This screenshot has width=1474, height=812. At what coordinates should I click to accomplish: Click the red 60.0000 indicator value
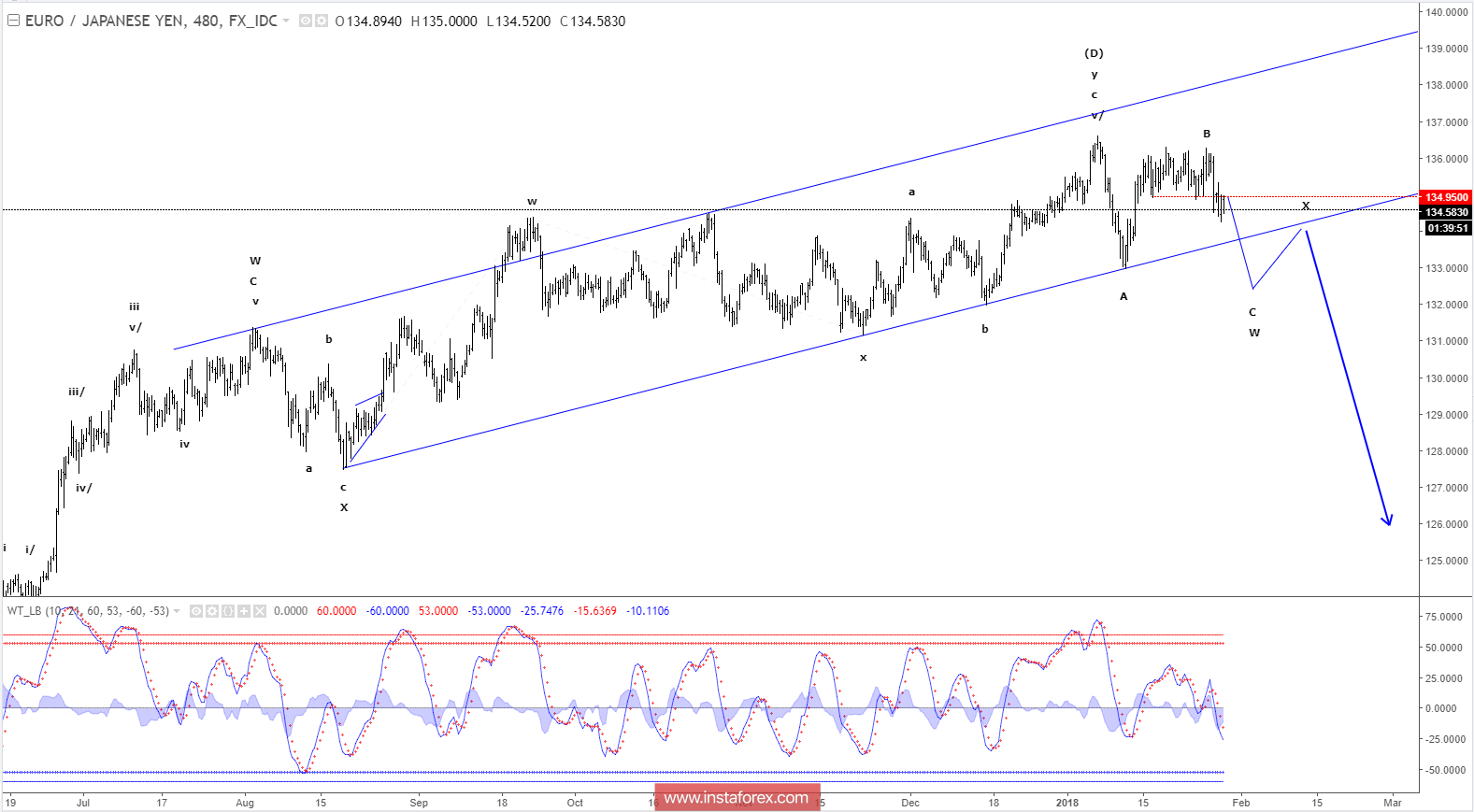tap(336, 611)
